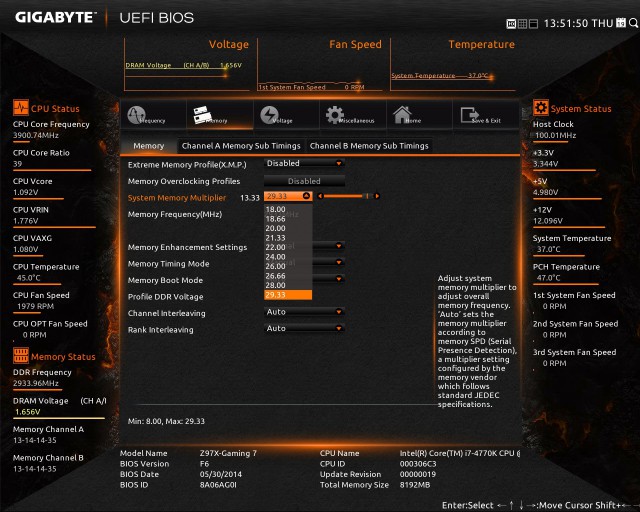Click the Host Clock 100.01MHz value

click(556, 135)
